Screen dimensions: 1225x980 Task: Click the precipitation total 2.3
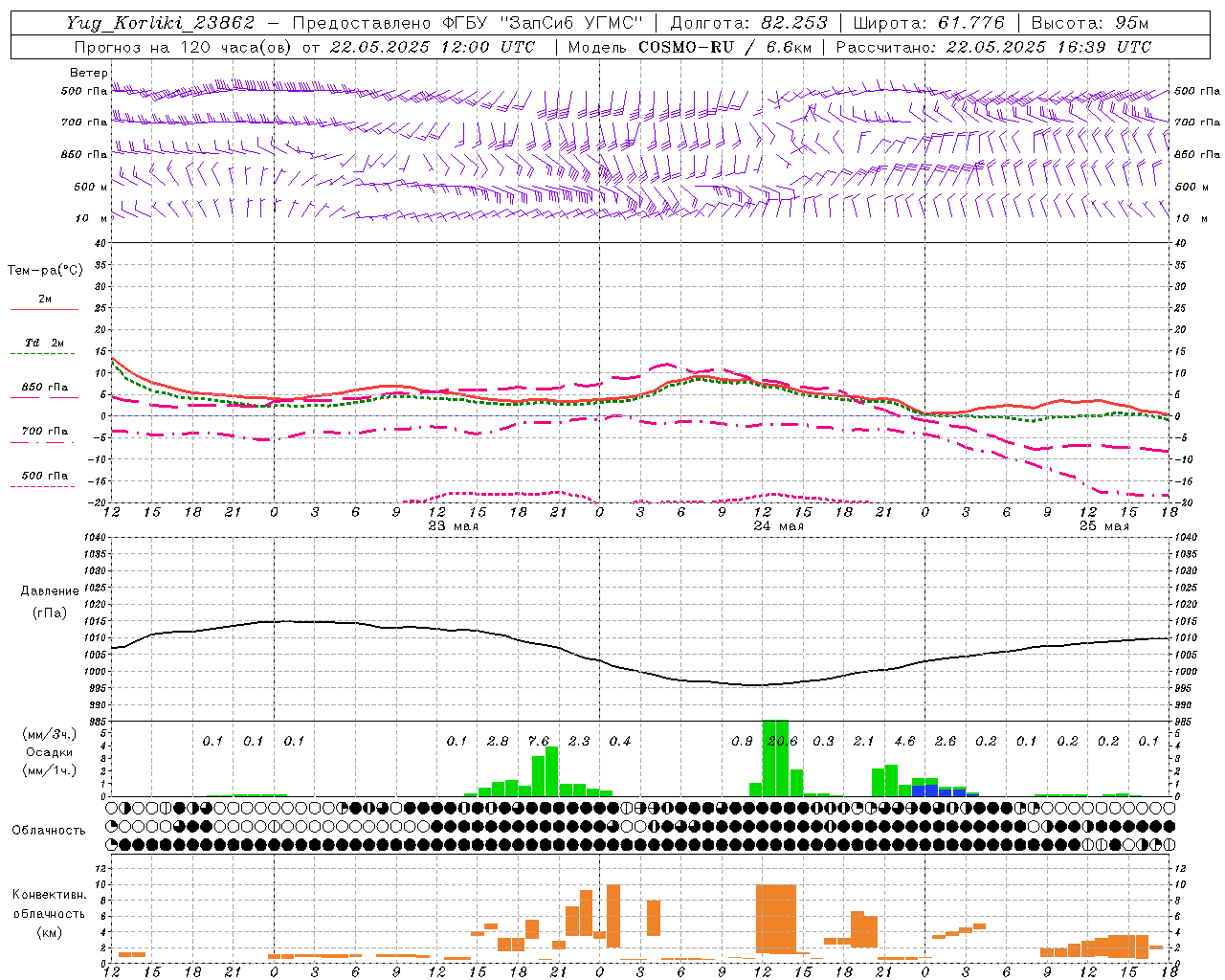[579, 741]
